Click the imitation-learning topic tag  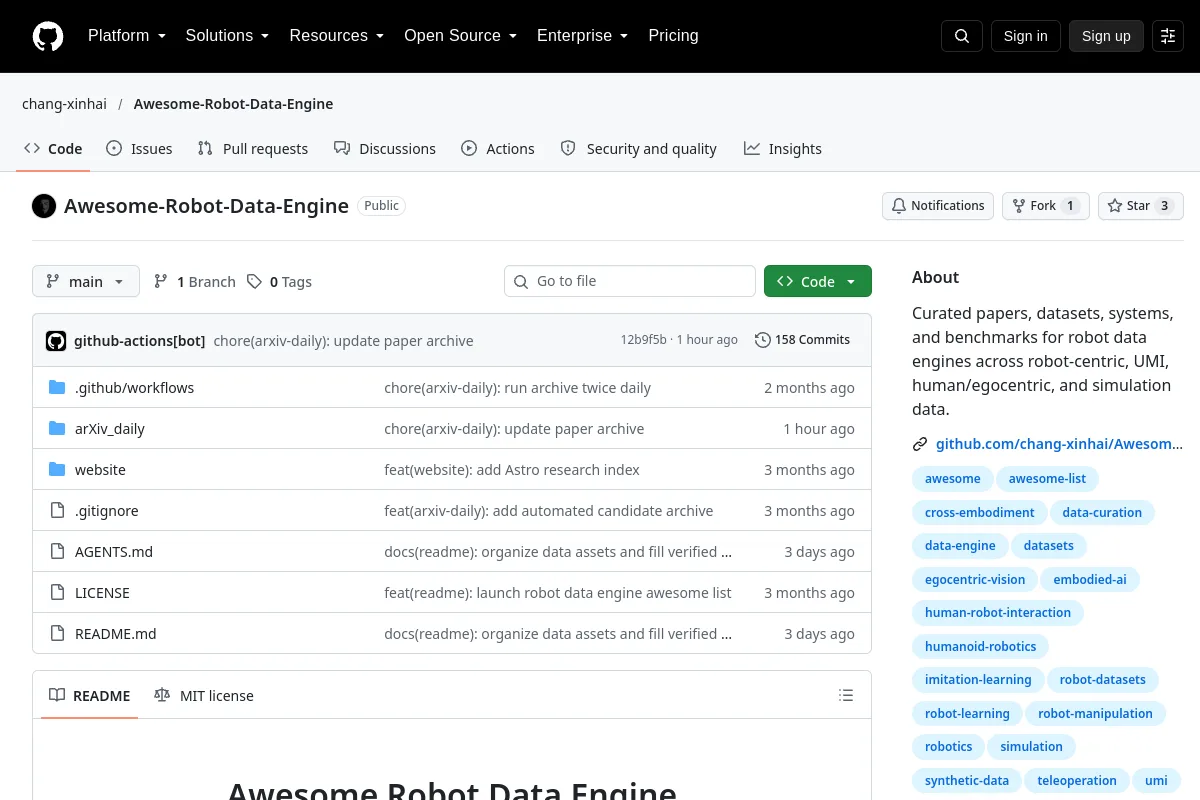pos(978,680)
